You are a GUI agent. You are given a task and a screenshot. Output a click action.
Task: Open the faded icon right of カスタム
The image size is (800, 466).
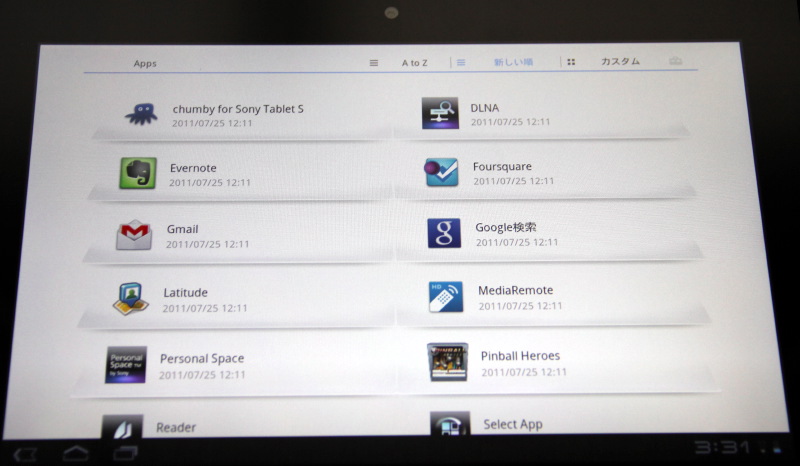[676, 61]
